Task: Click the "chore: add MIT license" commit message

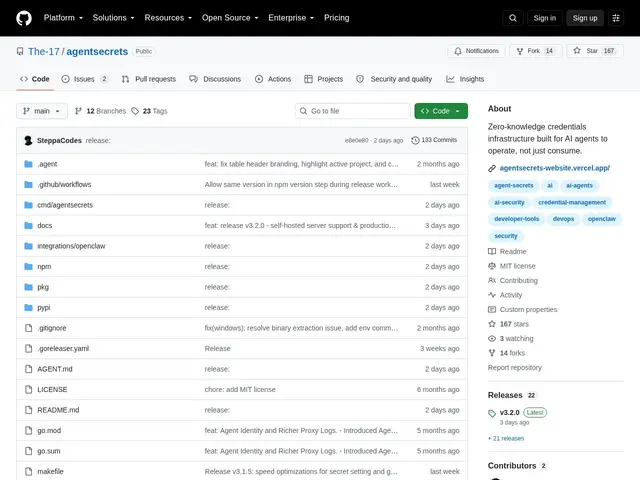Action: 240,389
